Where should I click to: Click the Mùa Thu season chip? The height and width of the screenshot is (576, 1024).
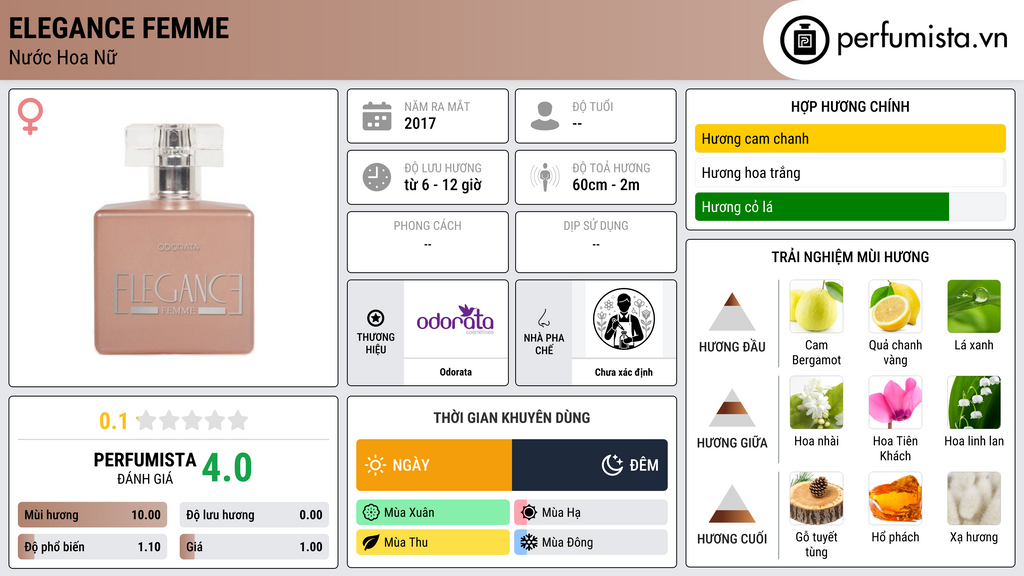point(433,542)
